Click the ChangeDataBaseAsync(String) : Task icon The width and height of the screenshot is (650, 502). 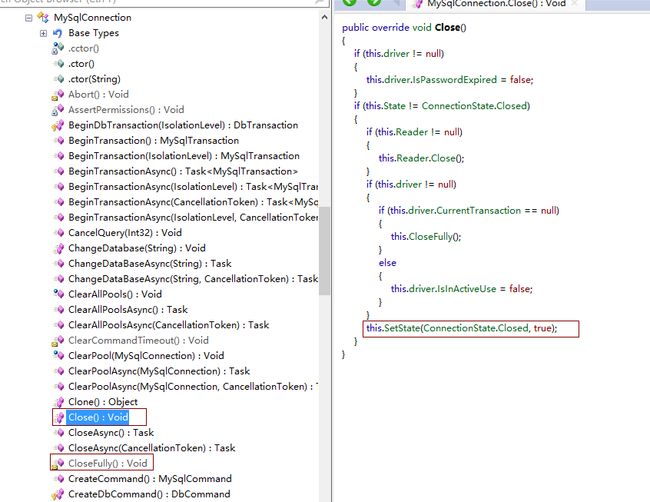coord(59,264)
